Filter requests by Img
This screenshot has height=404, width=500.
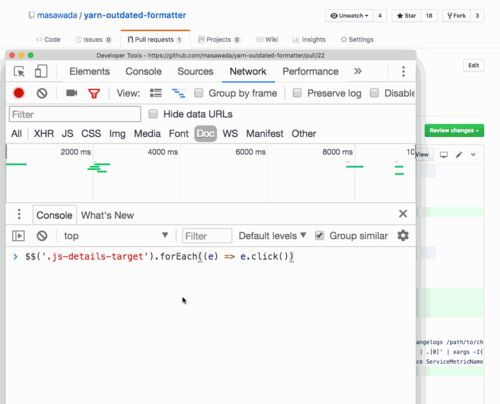117,134
